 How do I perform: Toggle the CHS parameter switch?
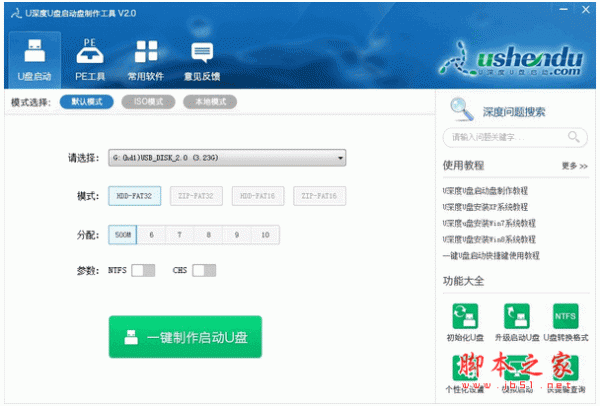204,271
